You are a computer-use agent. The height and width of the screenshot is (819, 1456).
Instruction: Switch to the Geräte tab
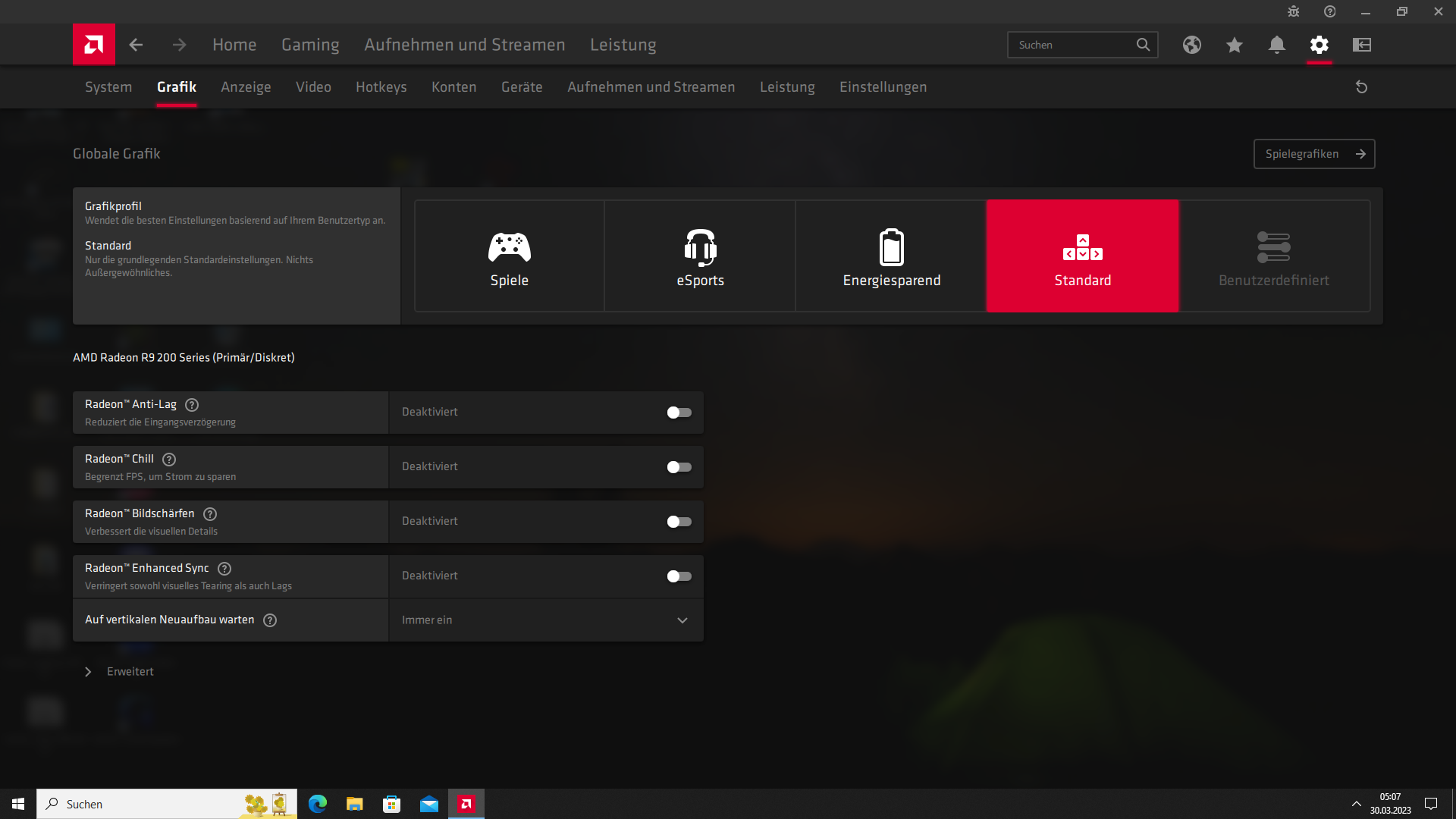(x=522, y=87)
